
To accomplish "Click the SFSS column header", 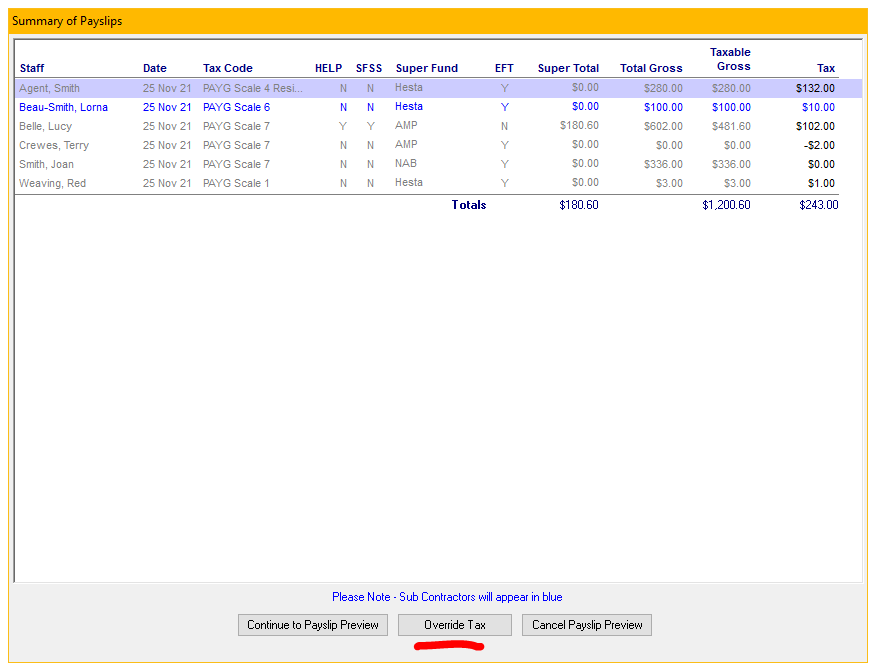I will 369,68.
